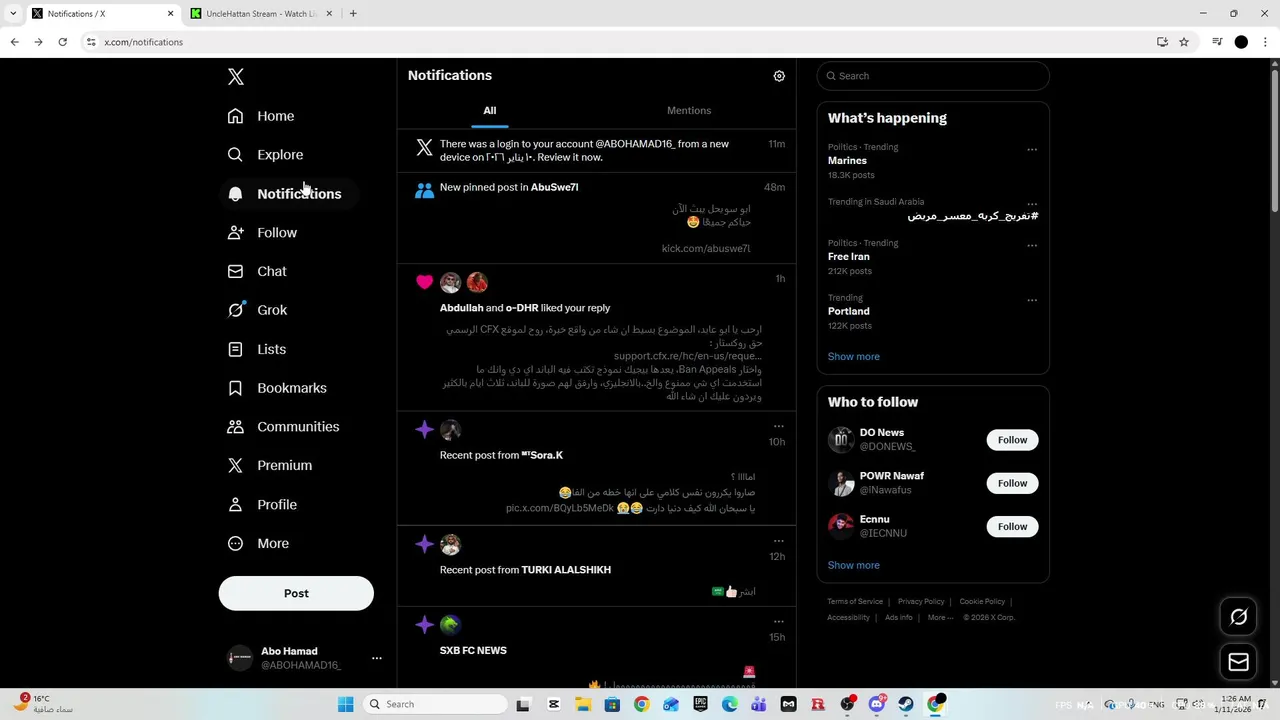The height and width of the screenshot is (720, 1280).
Task: Open the floating messages envelope button
Action: point(1238,662)
